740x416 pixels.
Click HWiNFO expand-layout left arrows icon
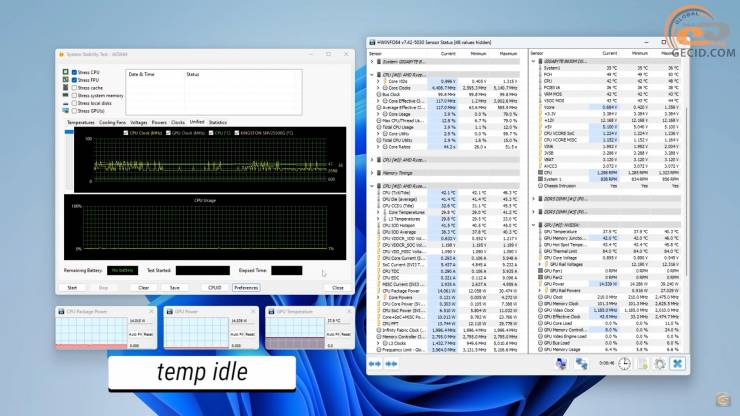(x=375, y=364)
